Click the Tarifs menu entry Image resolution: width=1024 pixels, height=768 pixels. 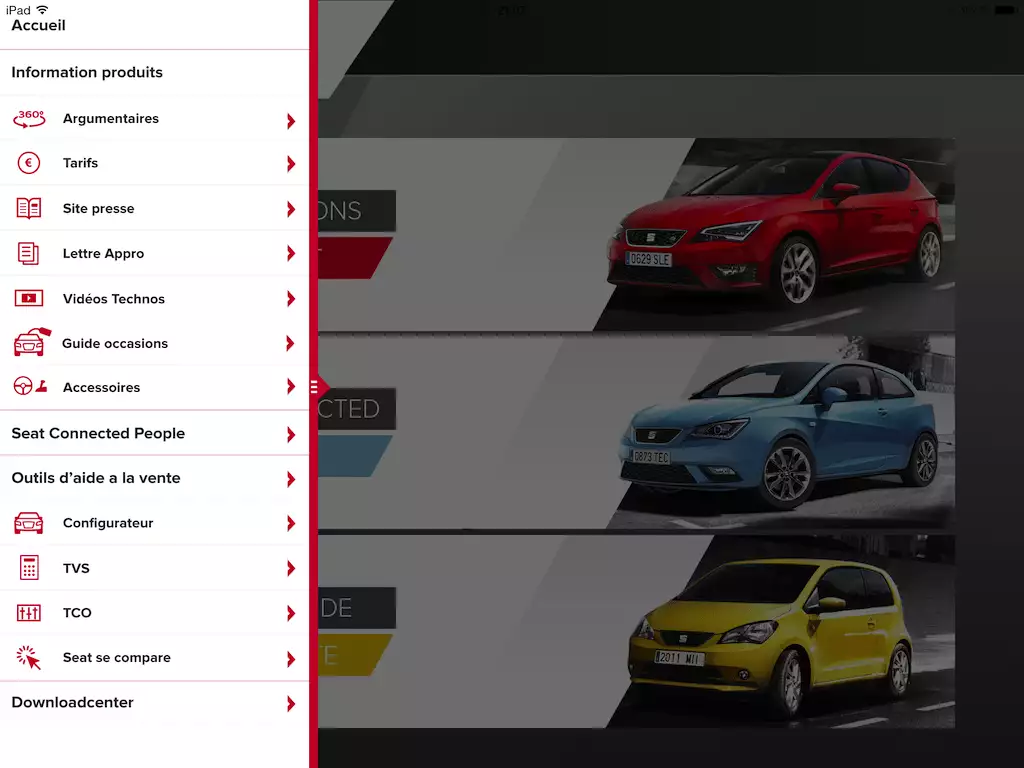click(81, 163)
